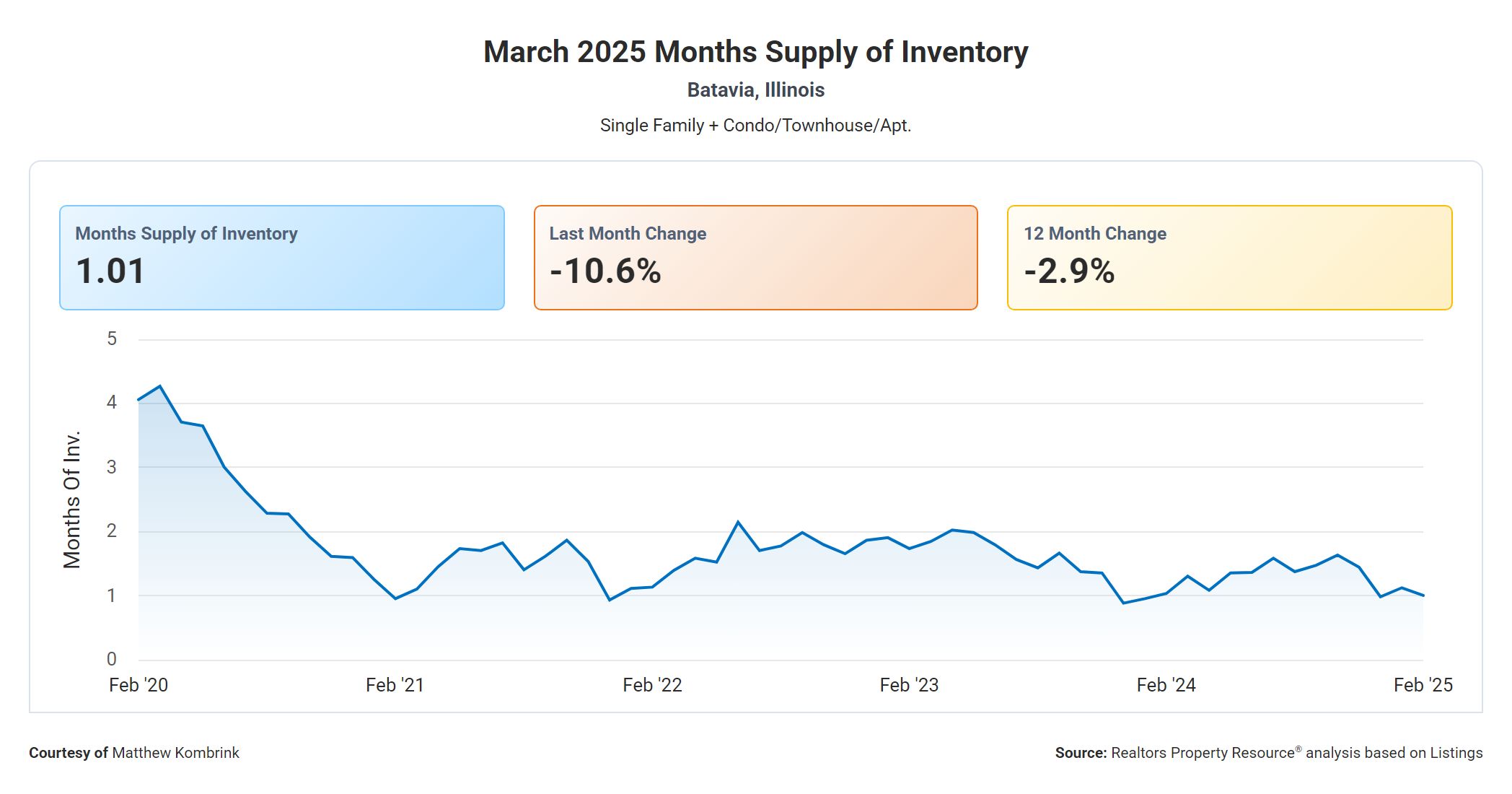Click the -10.6% change figure

click(x=605, y=271)
